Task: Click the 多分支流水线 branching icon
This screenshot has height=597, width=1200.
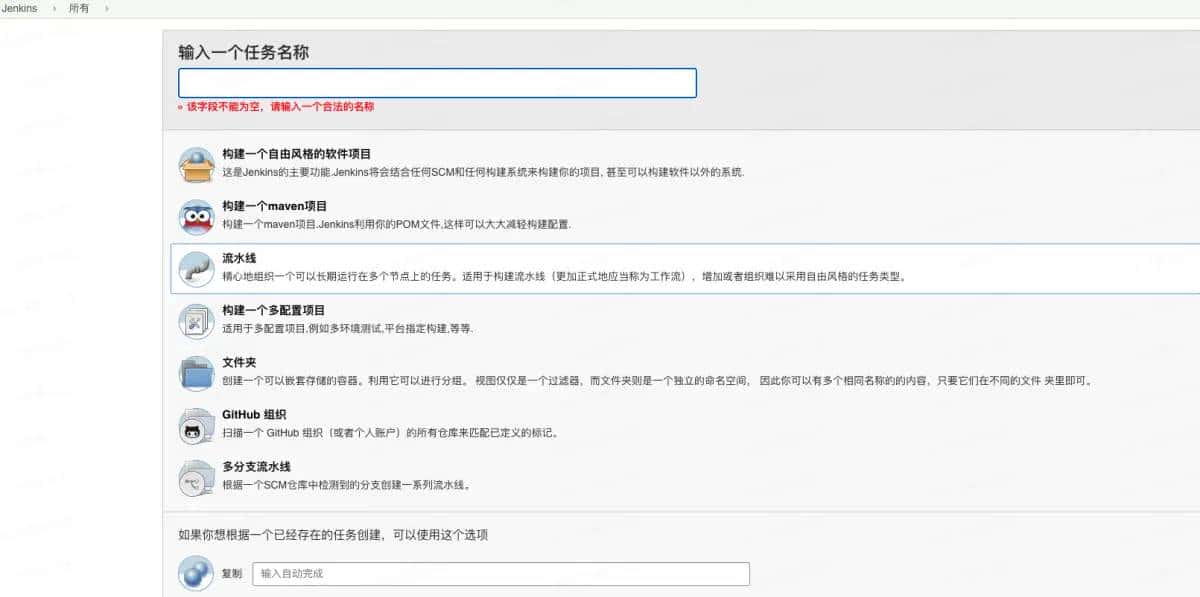Action: (x=196, y=478)
